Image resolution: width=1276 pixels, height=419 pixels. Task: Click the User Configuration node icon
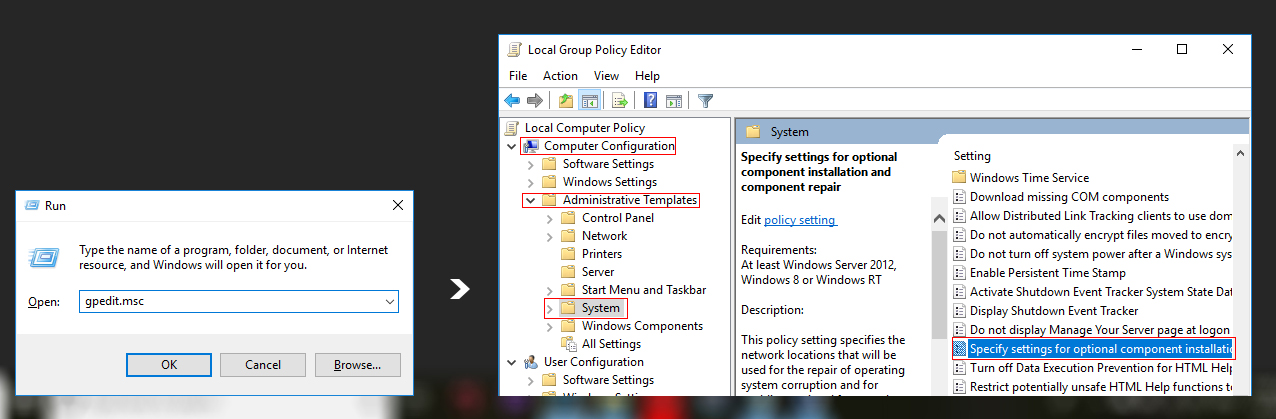(x=530, y=362)
